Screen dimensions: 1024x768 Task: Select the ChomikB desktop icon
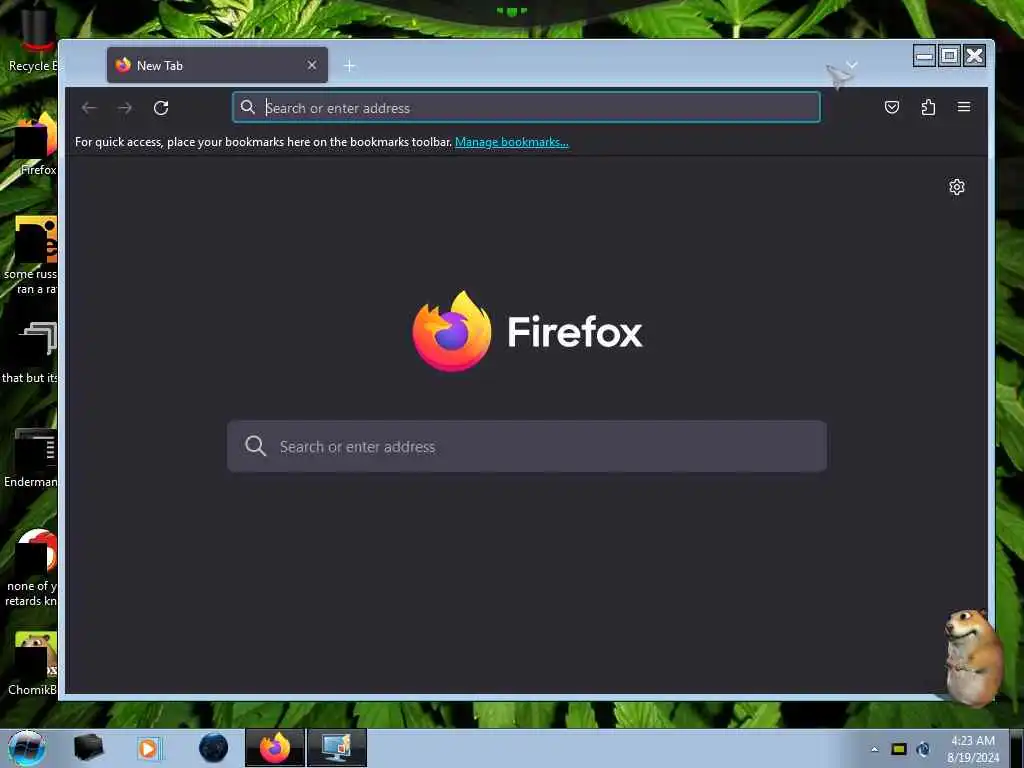point(31,664)
